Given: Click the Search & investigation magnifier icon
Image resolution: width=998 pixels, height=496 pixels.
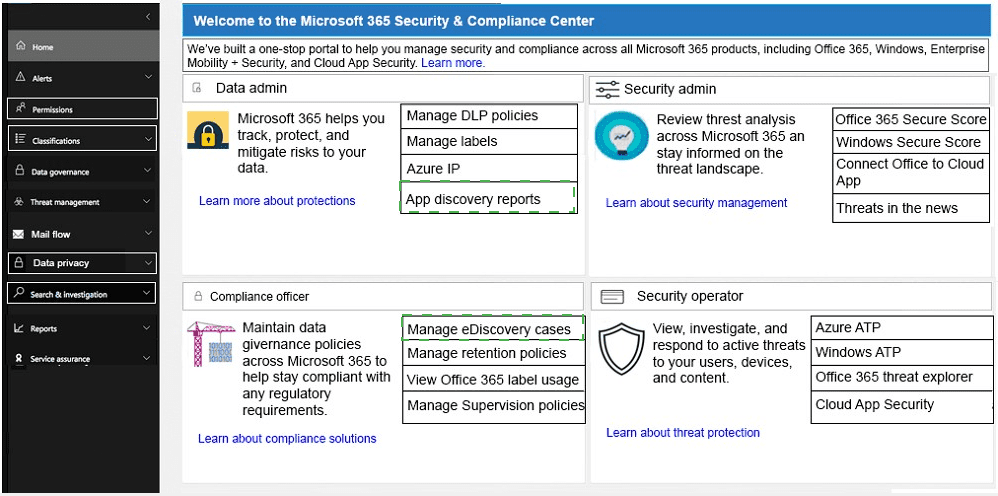Looking at the screenshot, I should (19, 294).
